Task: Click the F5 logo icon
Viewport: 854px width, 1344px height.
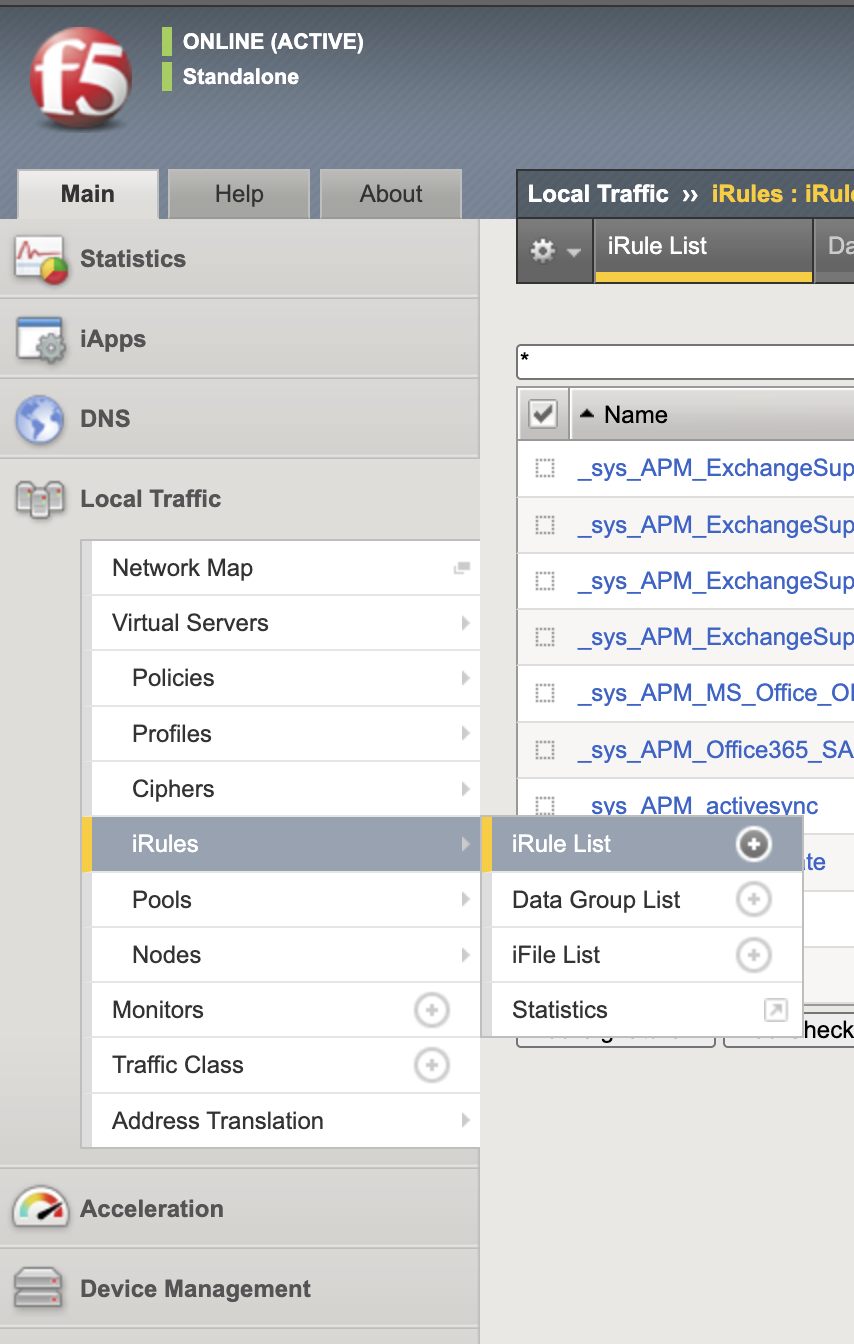Action: coord(81,78)
